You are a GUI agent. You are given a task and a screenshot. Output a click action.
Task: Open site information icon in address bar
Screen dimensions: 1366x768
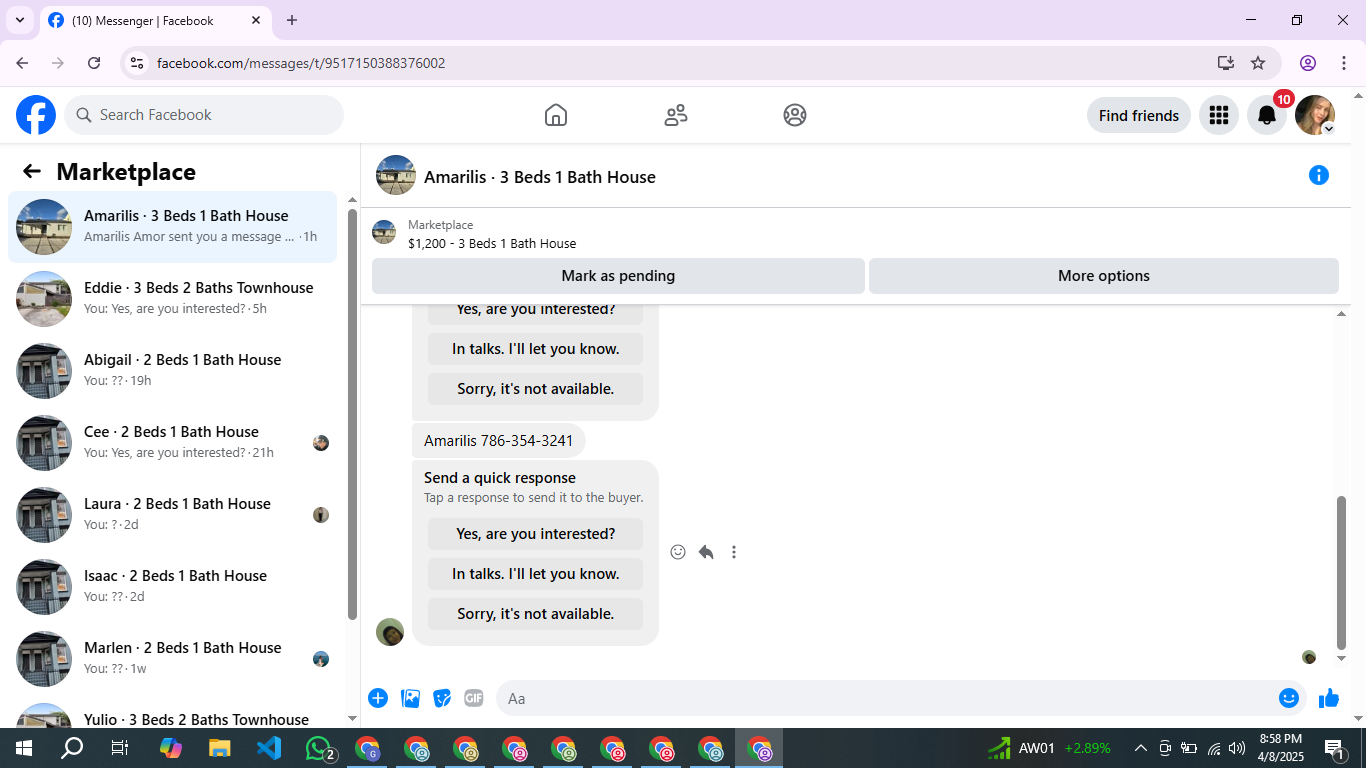pos(138,63)
